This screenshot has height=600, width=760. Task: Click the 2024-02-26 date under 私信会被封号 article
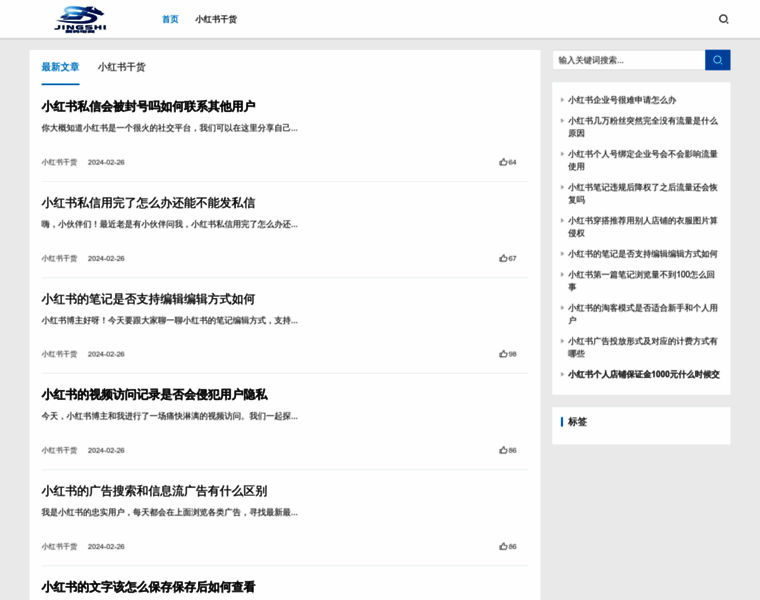106,162
